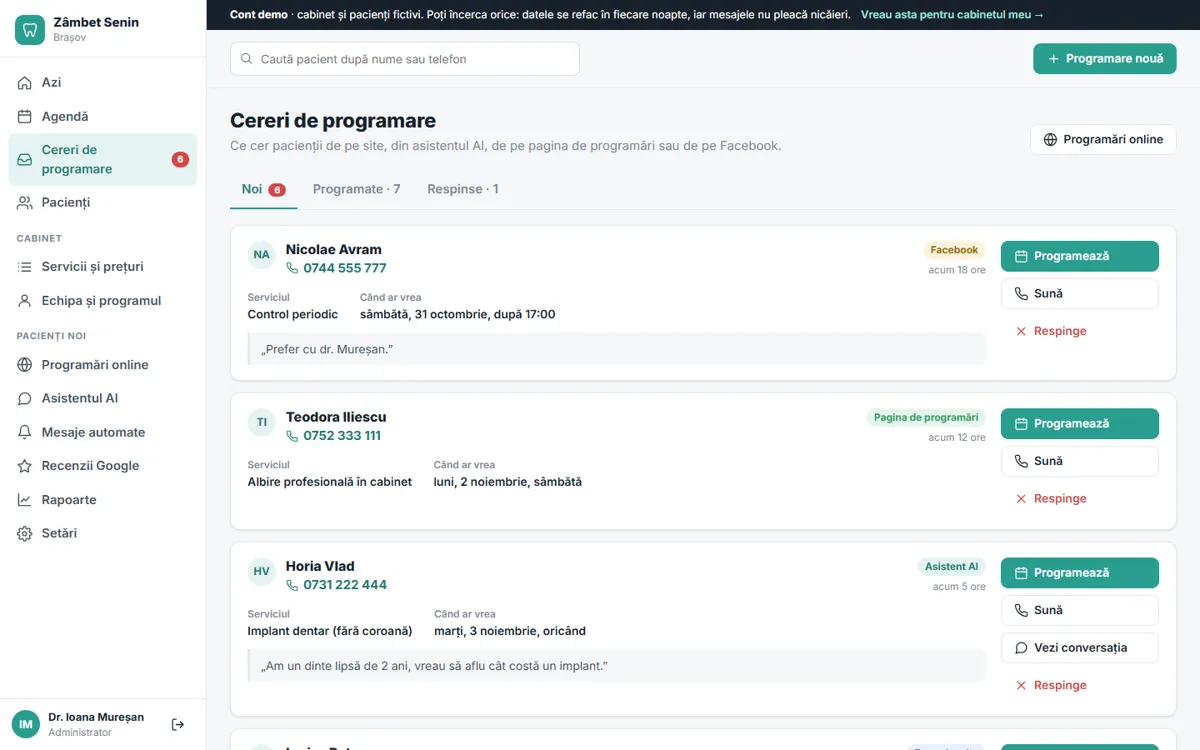Click the Asistent AI badge on Horia Vlad
This screenshot has width=1200, height=750.
coord(952,567)
